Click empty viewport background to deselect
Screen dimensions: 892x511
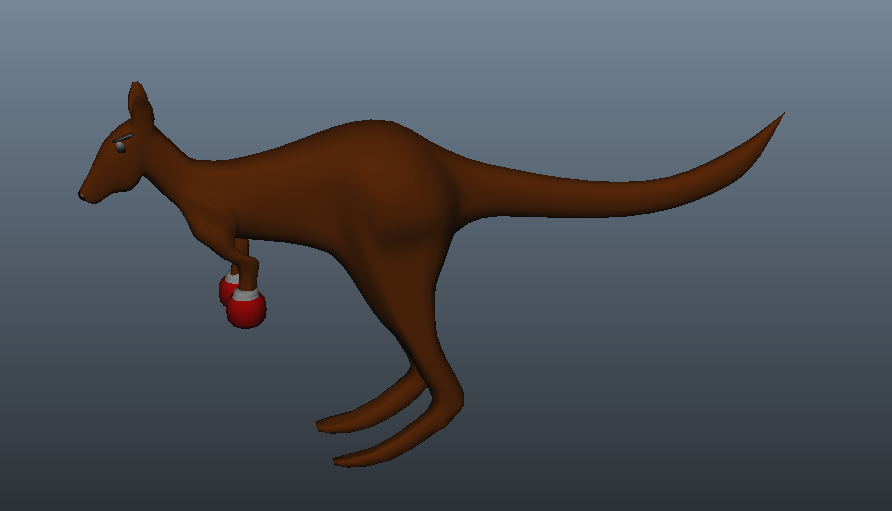(x=683, y=370)
